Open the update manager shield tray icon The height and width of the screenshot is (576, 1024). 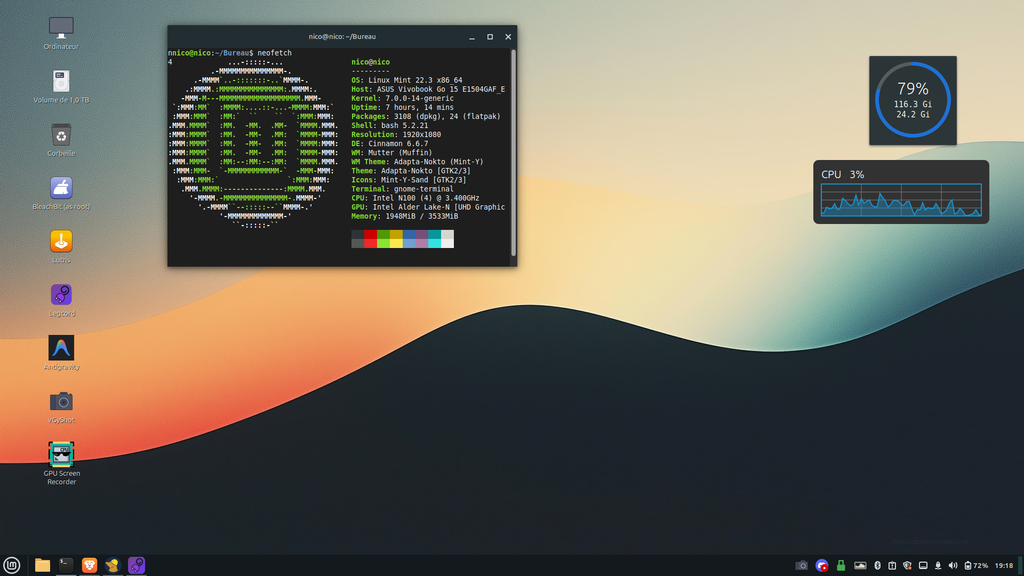tap(907, 566)
